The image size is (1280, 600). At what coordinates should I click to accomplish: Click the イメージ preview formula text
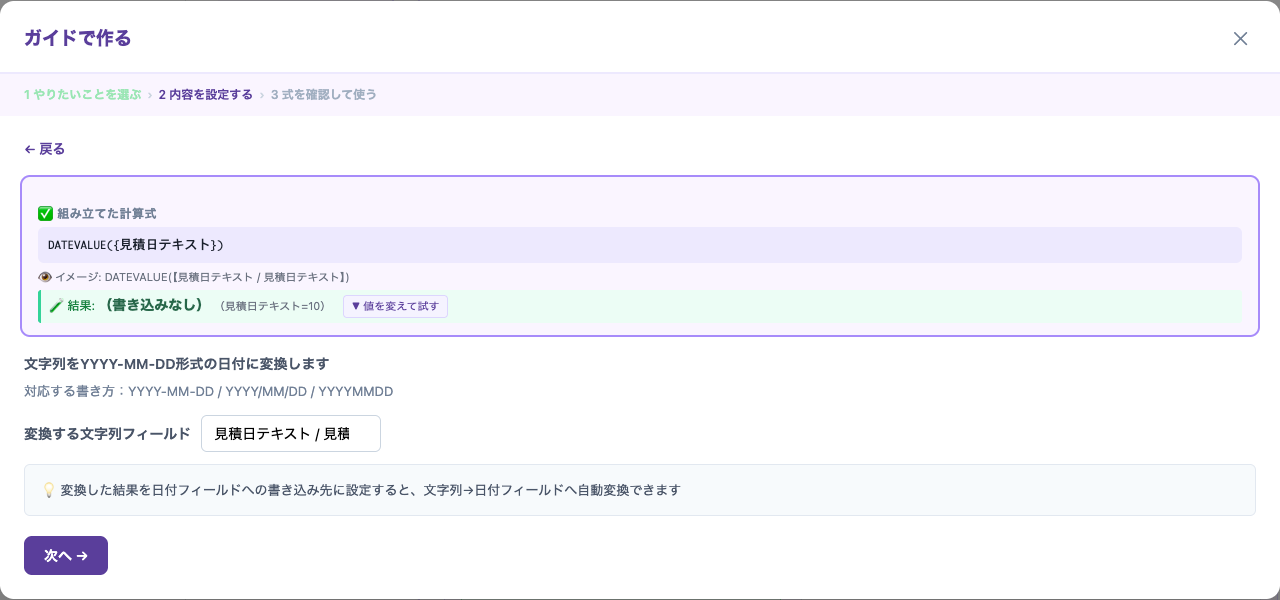tap(202, 277)
